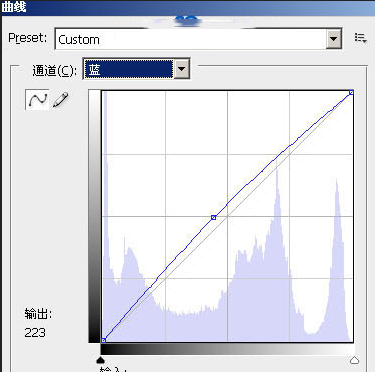This screenshot has height=372, width=375.
Task: Click the vertical output gradient bar
Action: click(x=94, y=216)
